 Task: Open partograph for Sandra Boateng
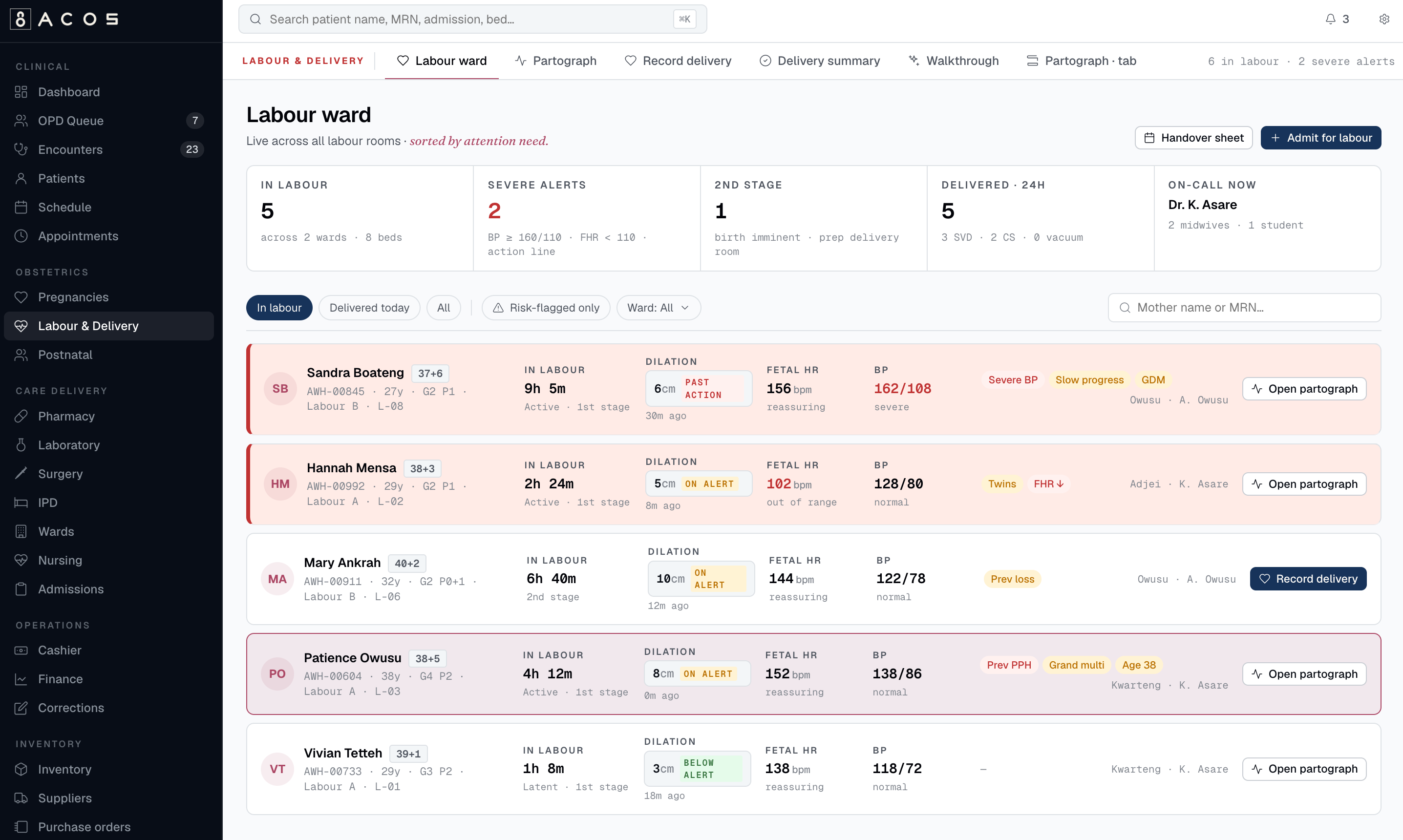pos(1304,389)
